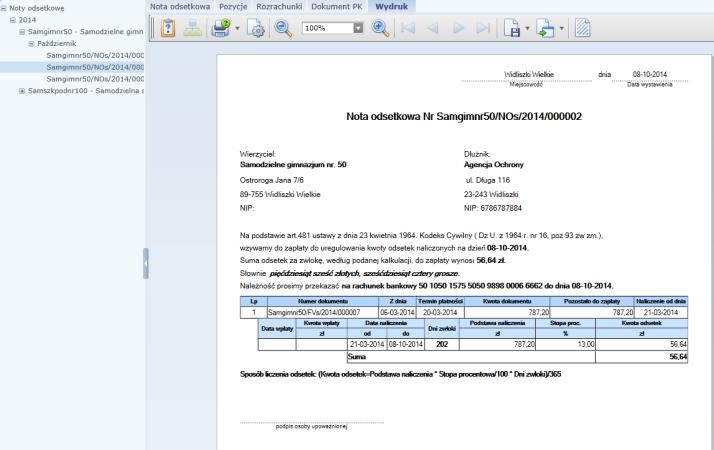Select the Wydruk tab
Viewport: 714px width, 450px height.
click(392, 6)
